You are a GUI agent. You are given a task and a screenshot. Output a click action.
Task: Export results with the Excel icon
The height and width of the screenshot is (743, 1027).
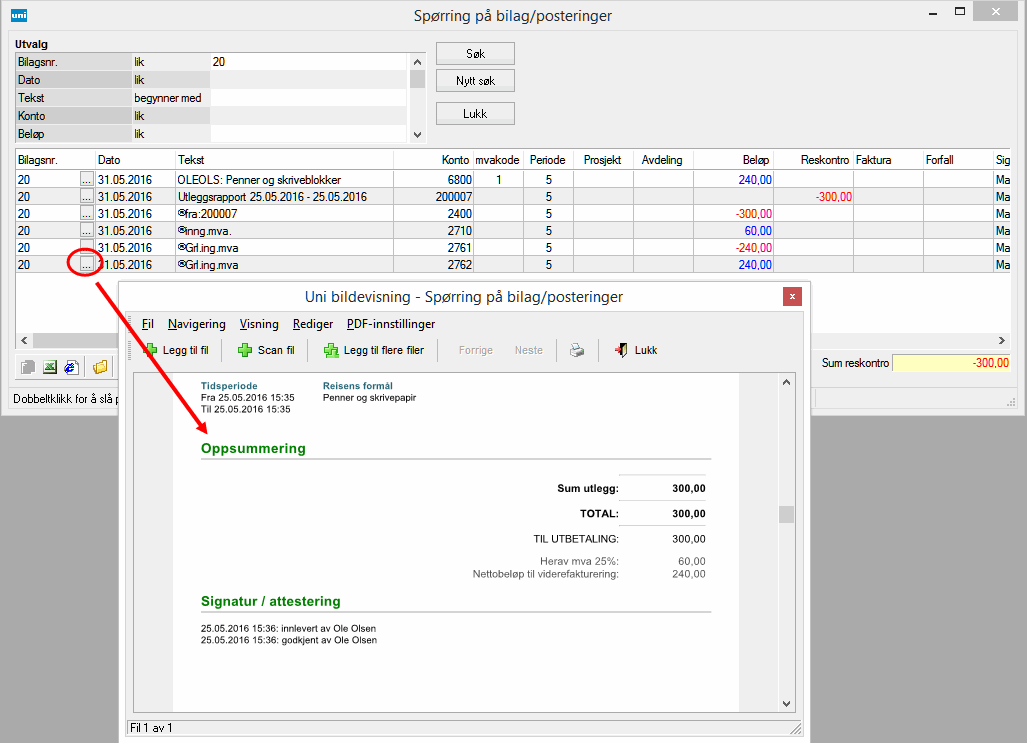tap(49, 367)
